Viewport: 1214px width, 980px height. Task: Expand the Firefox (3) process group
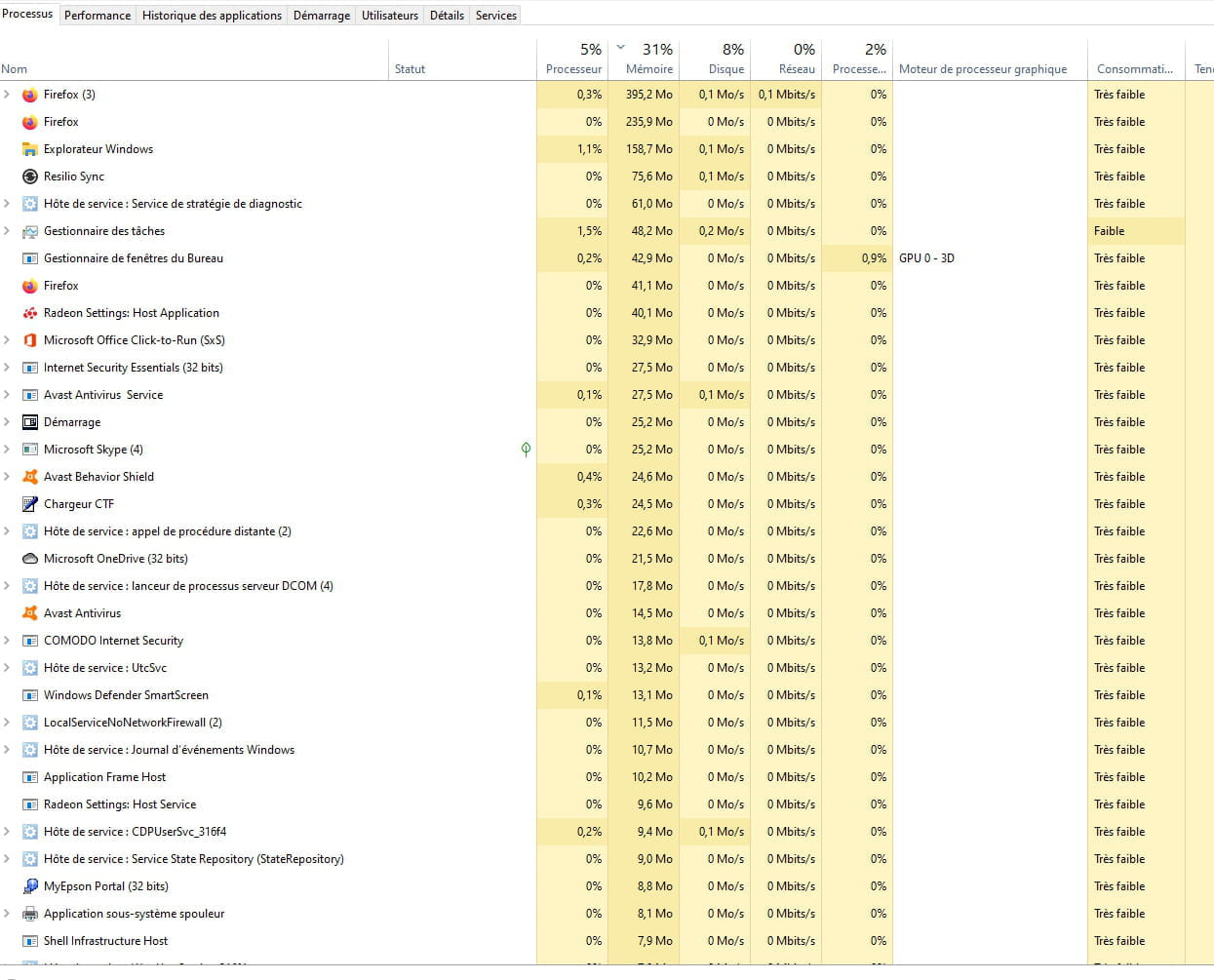(7, 95)
